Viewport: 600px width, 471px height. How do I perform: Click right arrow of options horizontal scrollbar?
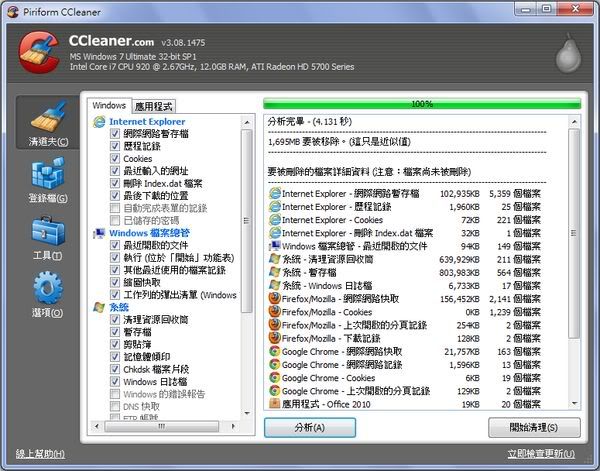(x=233, y=426)
